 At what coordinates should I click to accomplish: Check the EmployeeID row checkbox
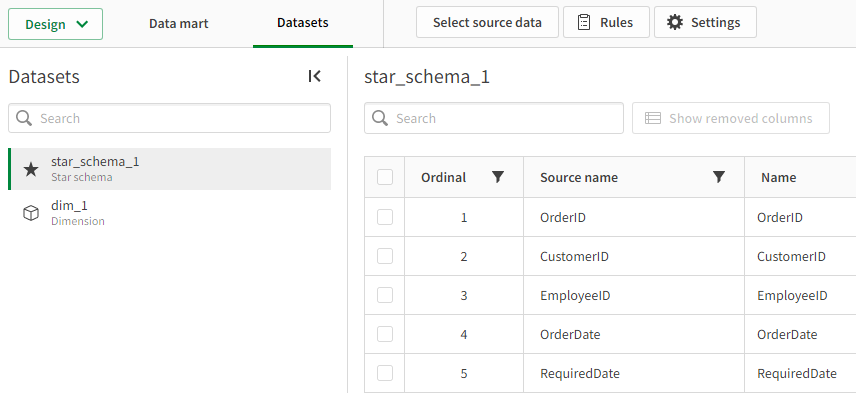coord(385,295)
